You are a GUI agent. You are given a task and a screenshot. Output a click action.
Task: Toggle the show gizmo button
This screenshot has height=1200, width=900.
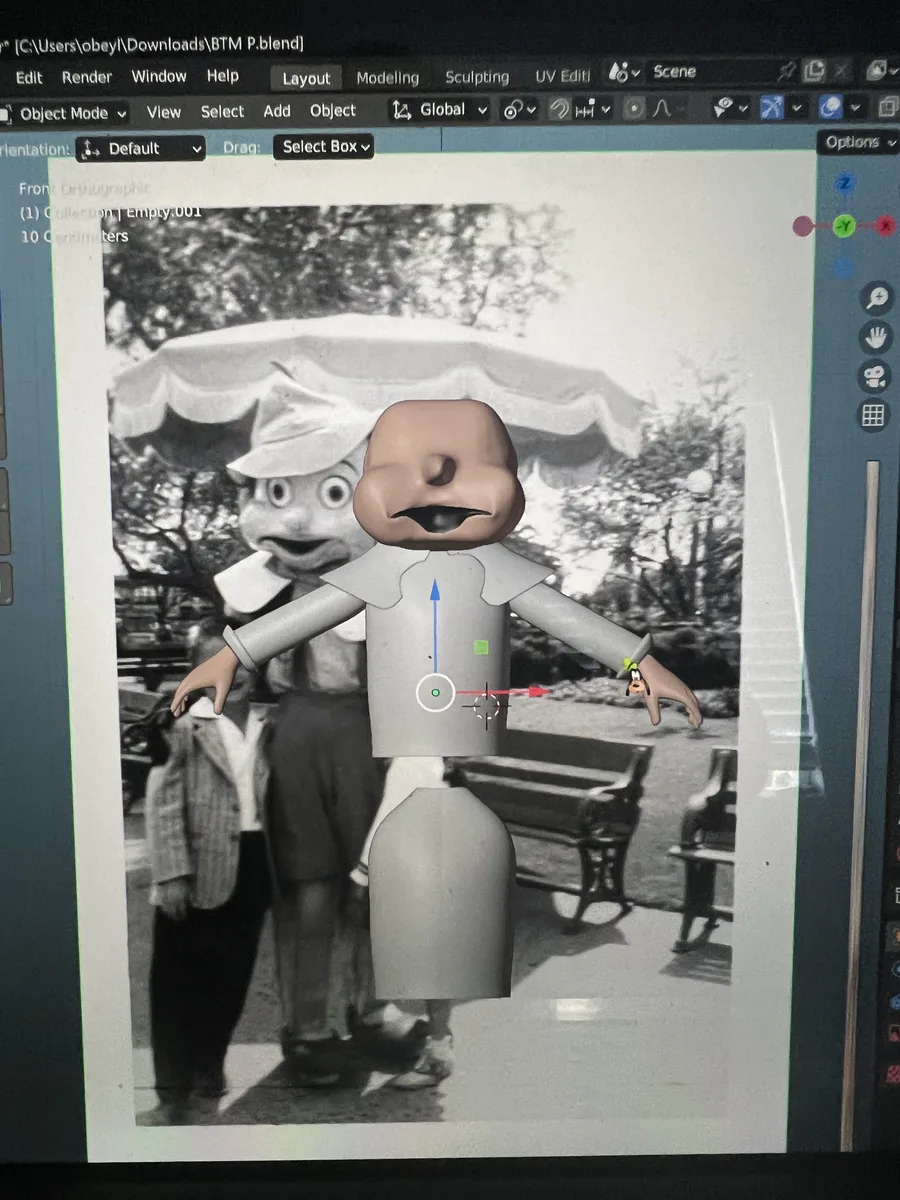click(771, 107)
